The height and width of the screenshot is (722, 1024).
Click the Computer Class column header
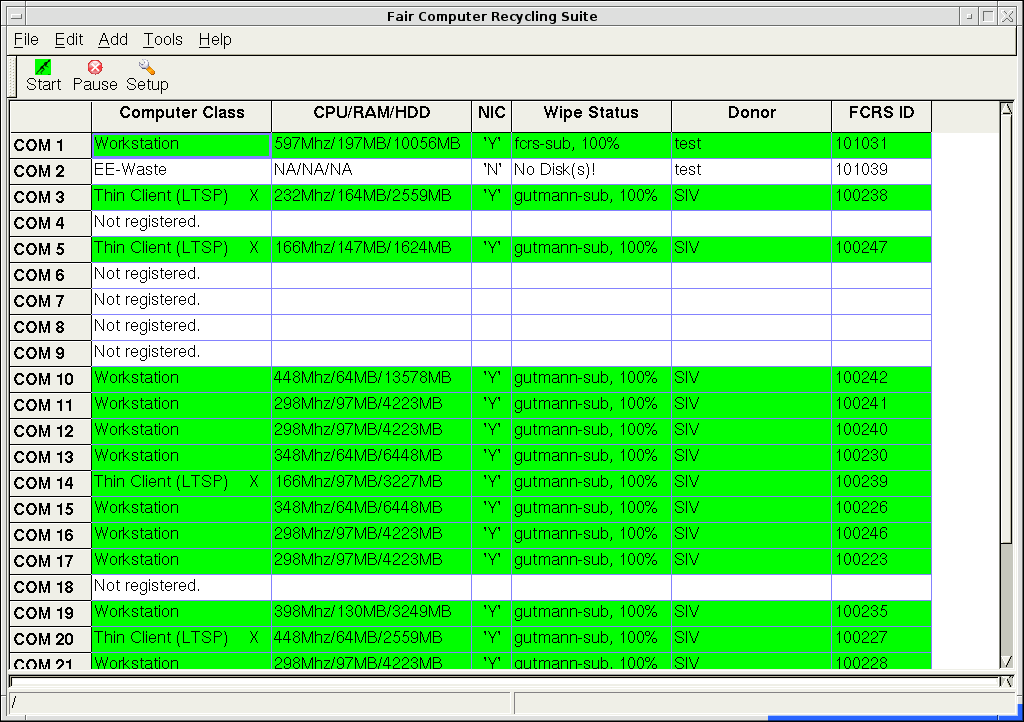pos(181,113)
